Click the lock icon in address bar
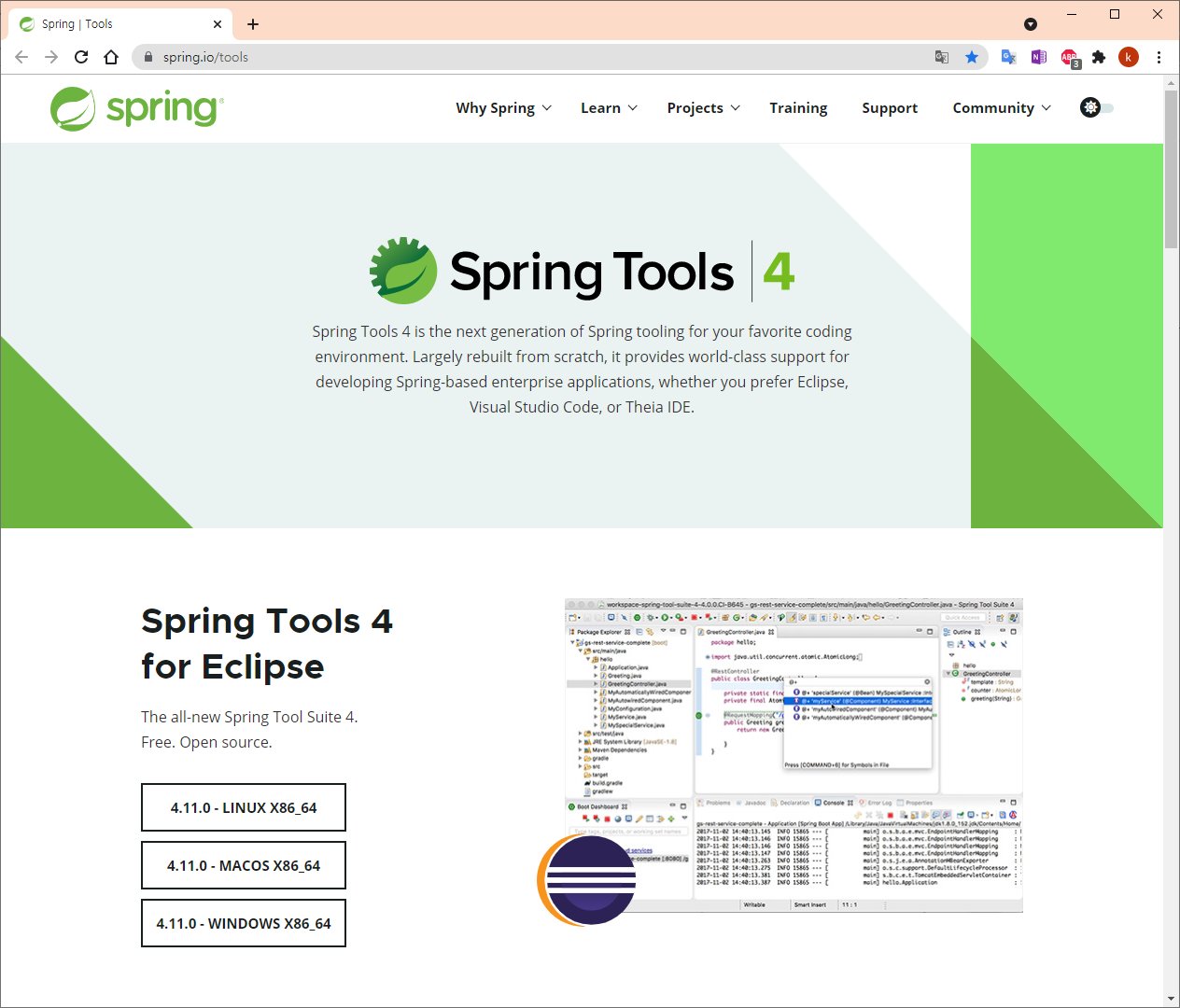The width and height of the screenshot is (1180, 1008). 147,57
